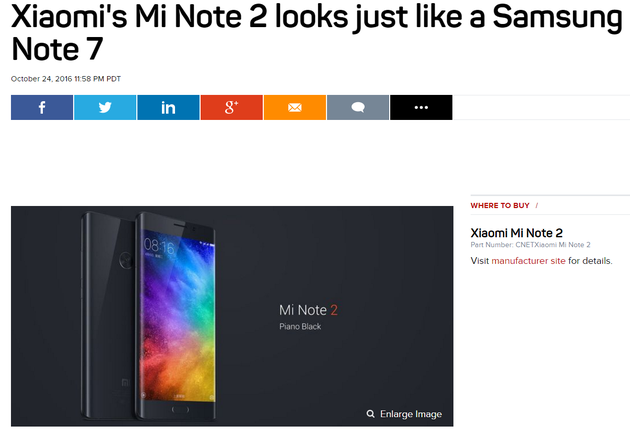This screenshot has height=437, width=630.
Task: Click the WHERE TO BUY heading
Action: coord(500,206)
